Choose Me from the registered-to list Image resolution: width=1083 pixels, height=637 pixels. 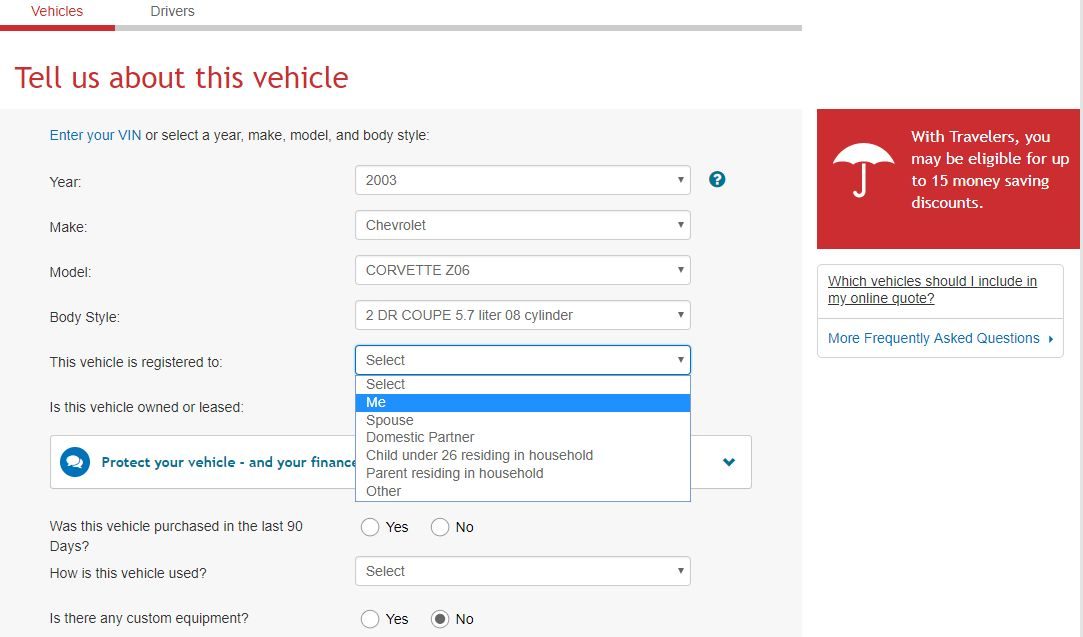[x=523, y=402]
